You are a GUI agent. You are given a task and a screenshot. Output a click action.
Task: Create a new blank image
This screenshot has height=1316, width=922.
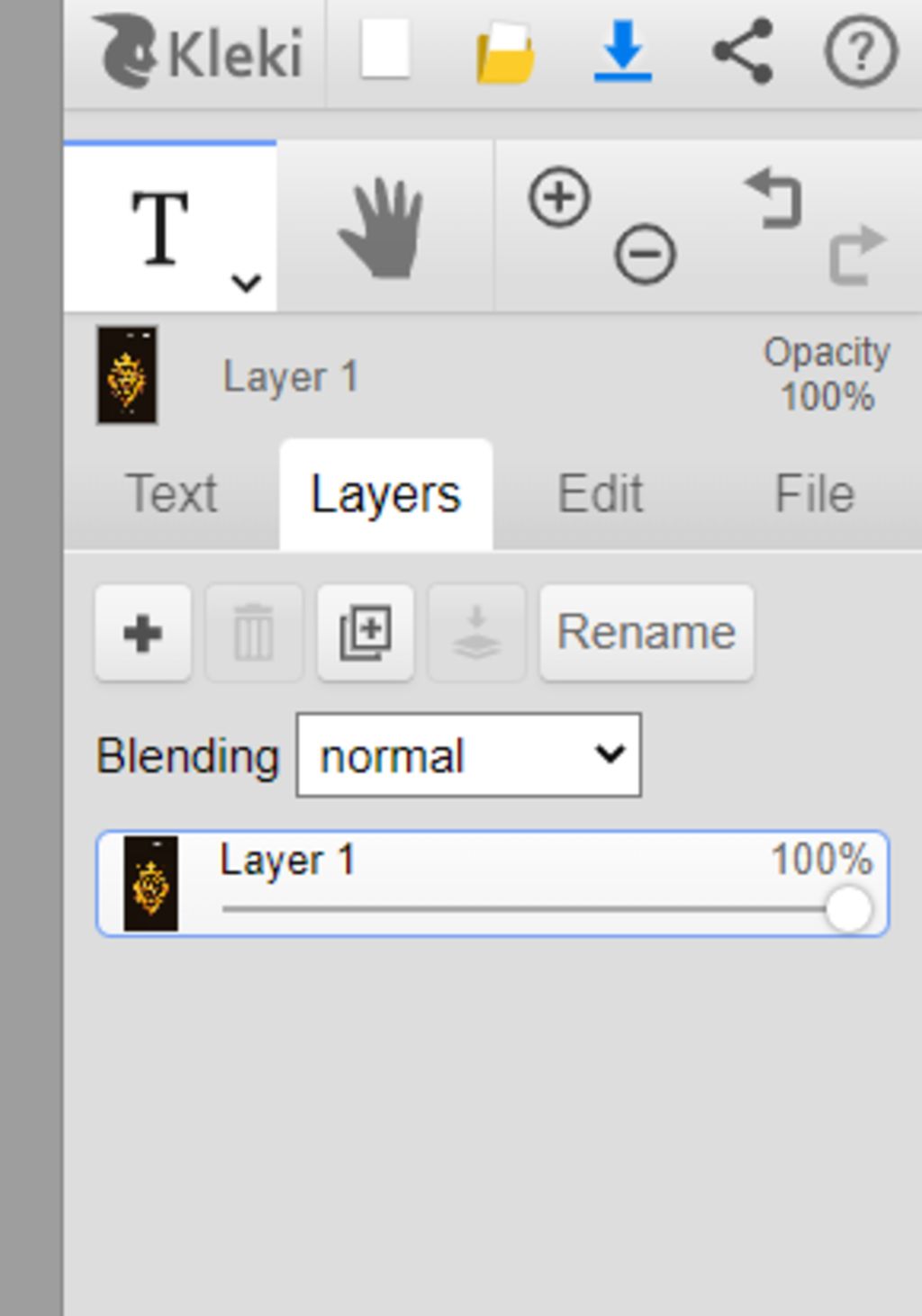(386, 50)
